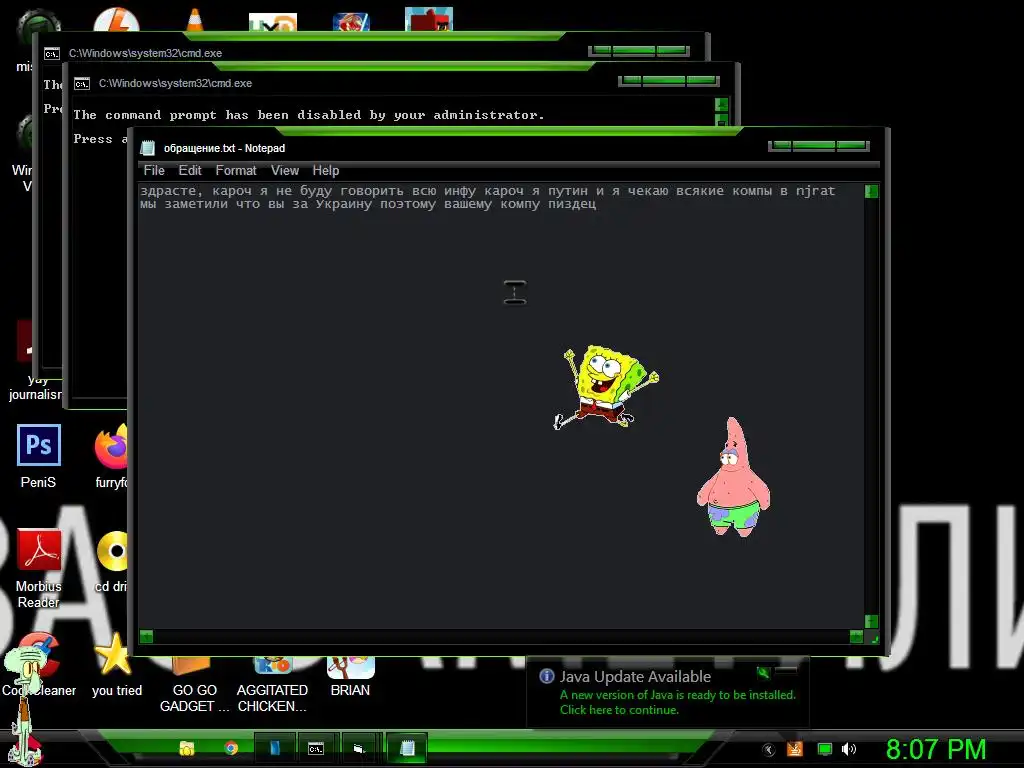Click the taskbar button right of cmd
Screen dimensions: 1024x768
[x=359, y=748]
